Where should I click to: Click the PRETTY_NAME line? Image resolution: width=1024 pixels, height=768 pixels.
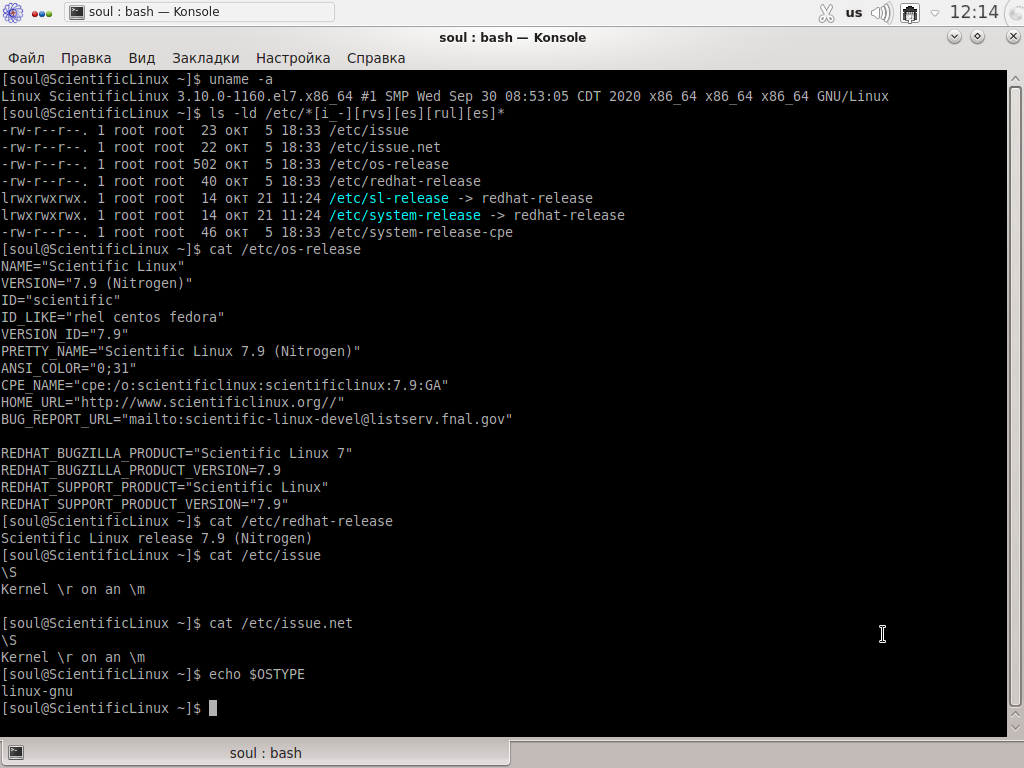[181, 351]
